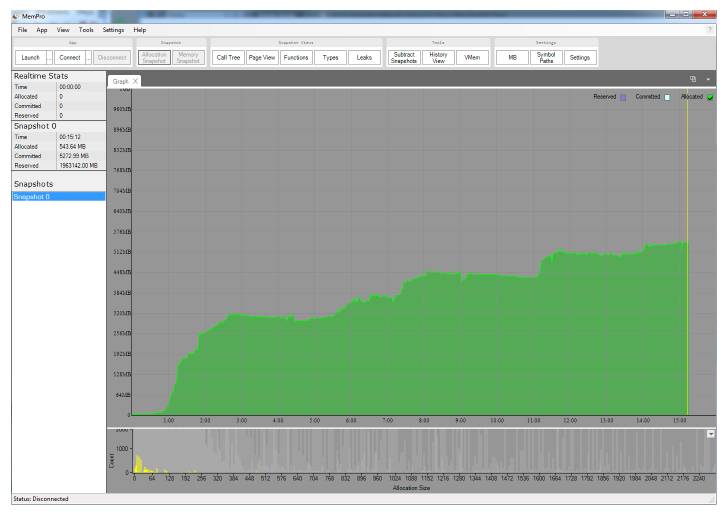Screen dimensions: 725x514
Task: Open the Leaks view
Action: tap(364, 58)
